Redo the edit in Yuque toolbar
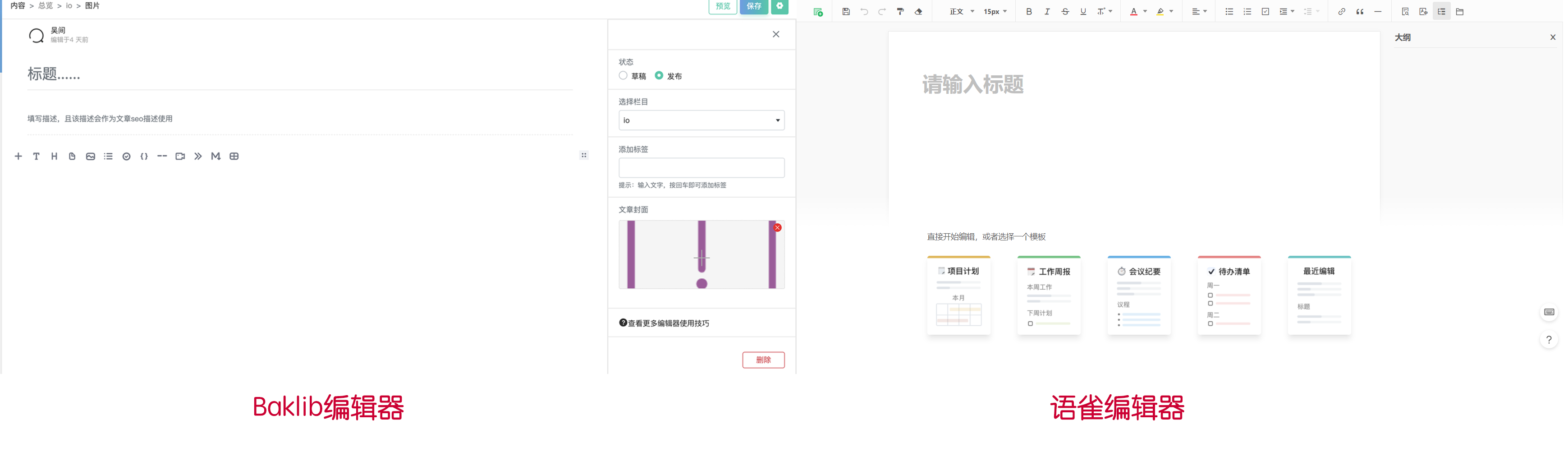This screenshot has height=452, width=1568. [x=882, y=12]
